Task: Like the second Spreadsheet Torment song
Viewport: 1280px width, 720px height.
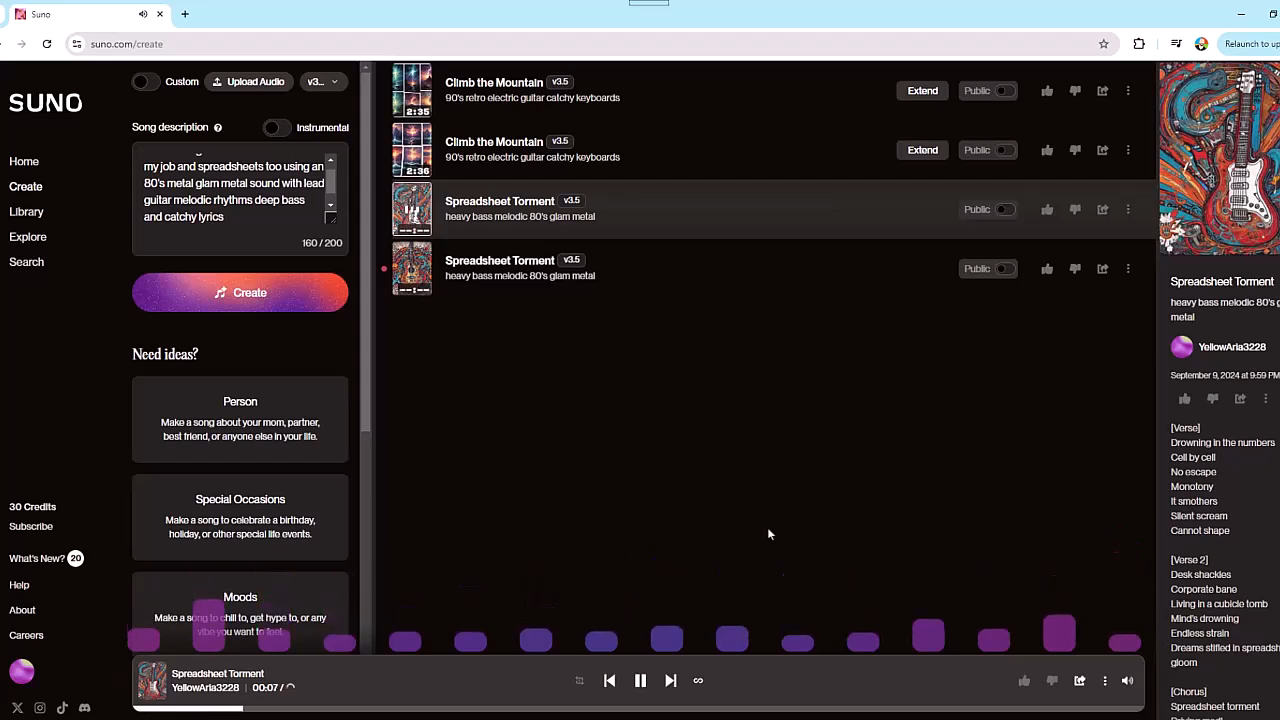Action: click(1047, 268)
